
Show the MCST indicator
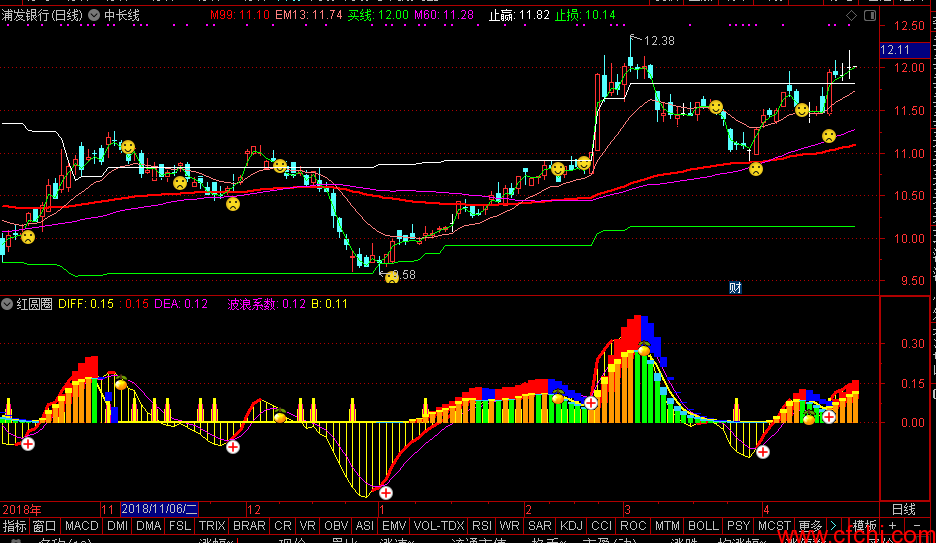(774, 526)
